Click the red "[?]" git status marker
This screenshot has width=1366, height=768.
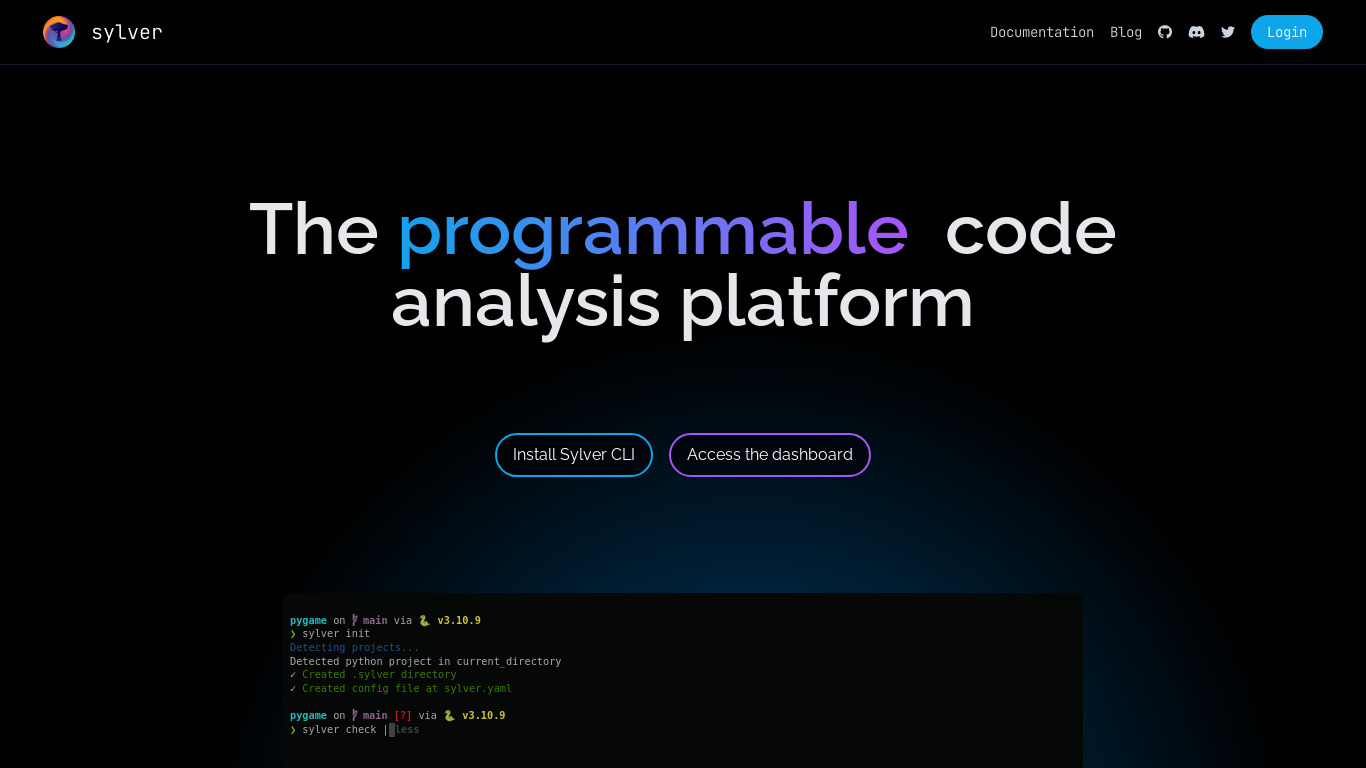coord(403,716)
